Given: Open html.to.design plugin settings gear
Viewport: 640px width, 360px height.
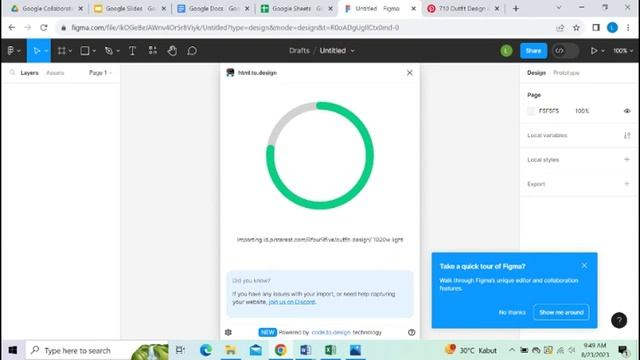Looking at the screenshot, I should pyautogui.click(x=228, y=332).
